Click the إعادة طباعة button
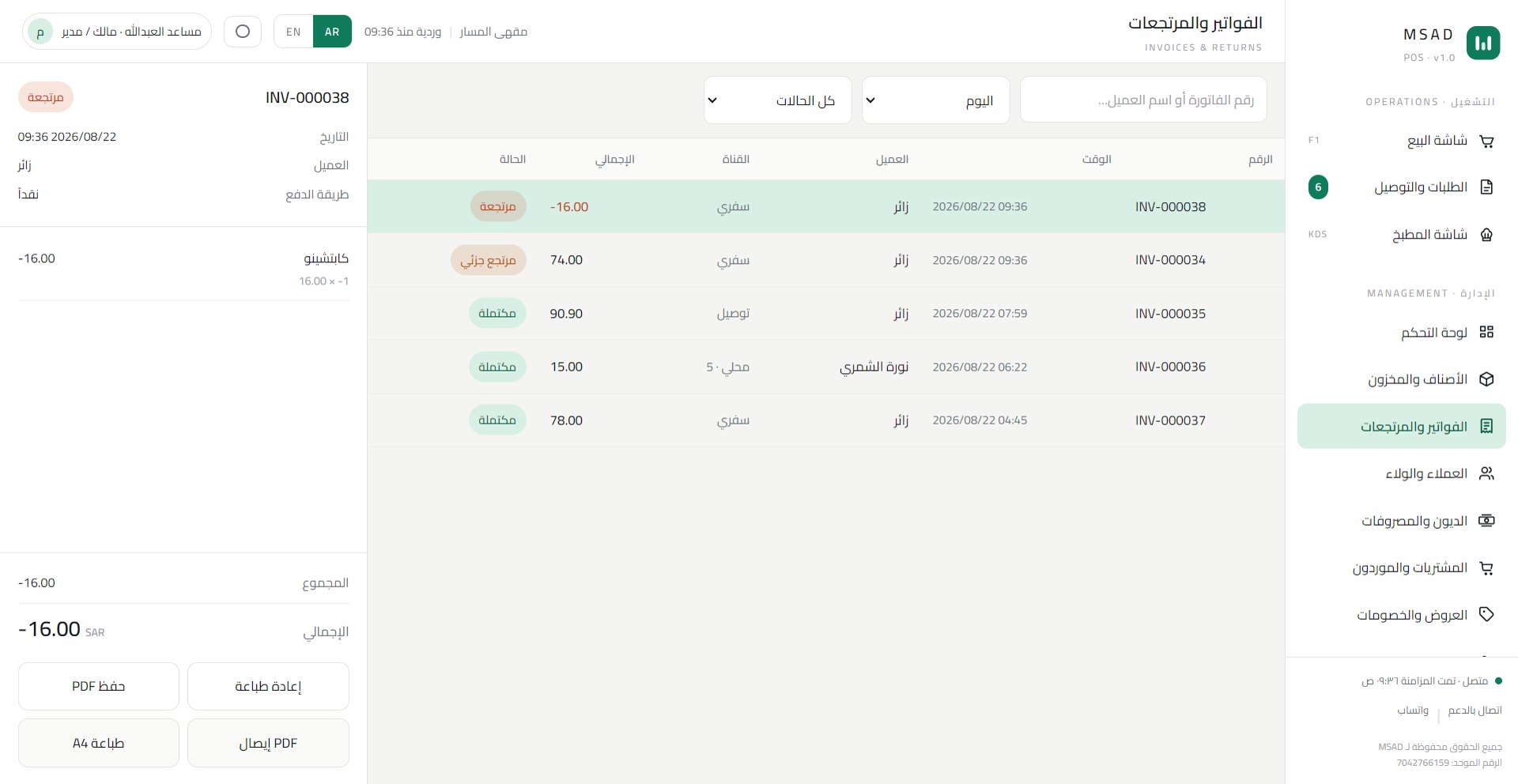Screen dimensions: 1518x784 [268, 686]
